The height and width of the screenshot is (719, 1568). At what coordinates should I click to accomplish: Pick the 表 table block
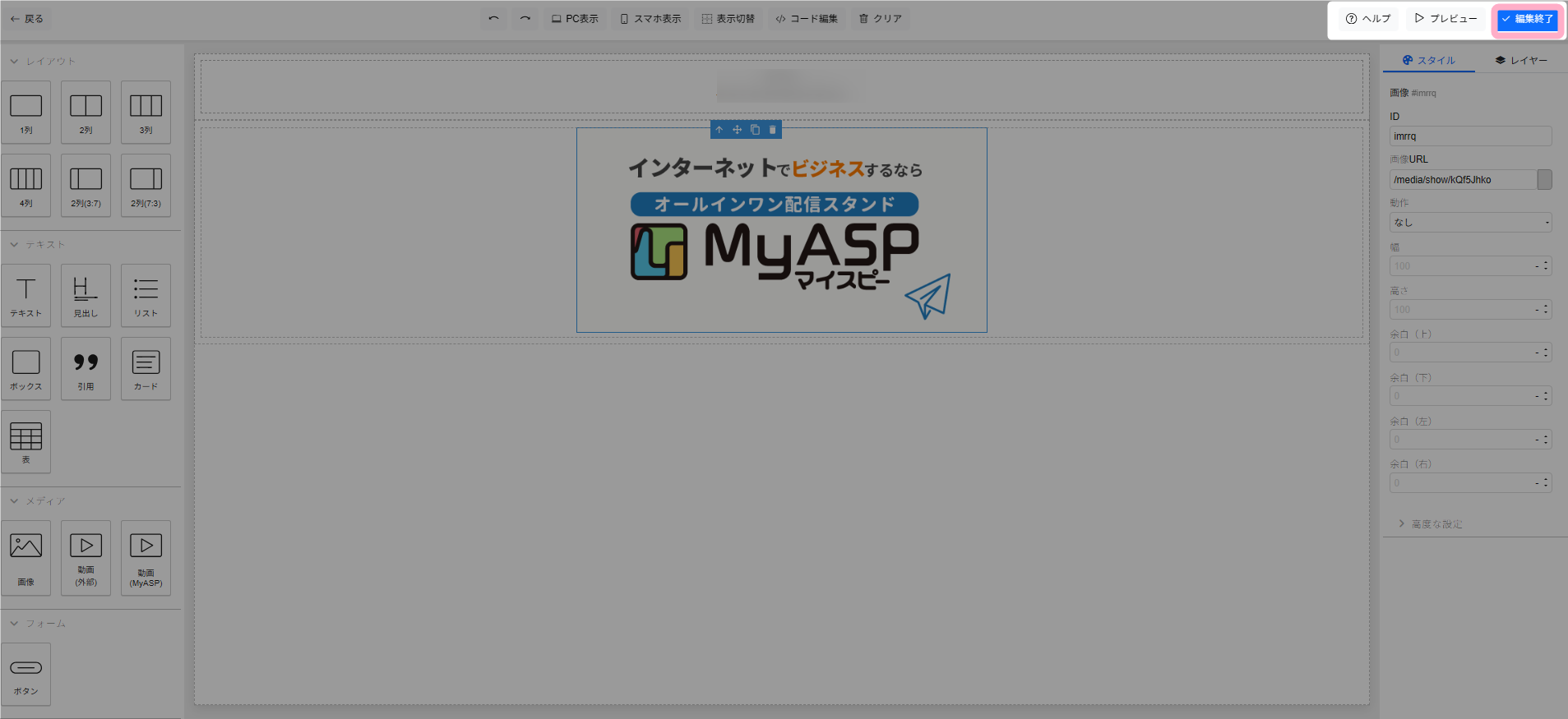pos(26,441)
